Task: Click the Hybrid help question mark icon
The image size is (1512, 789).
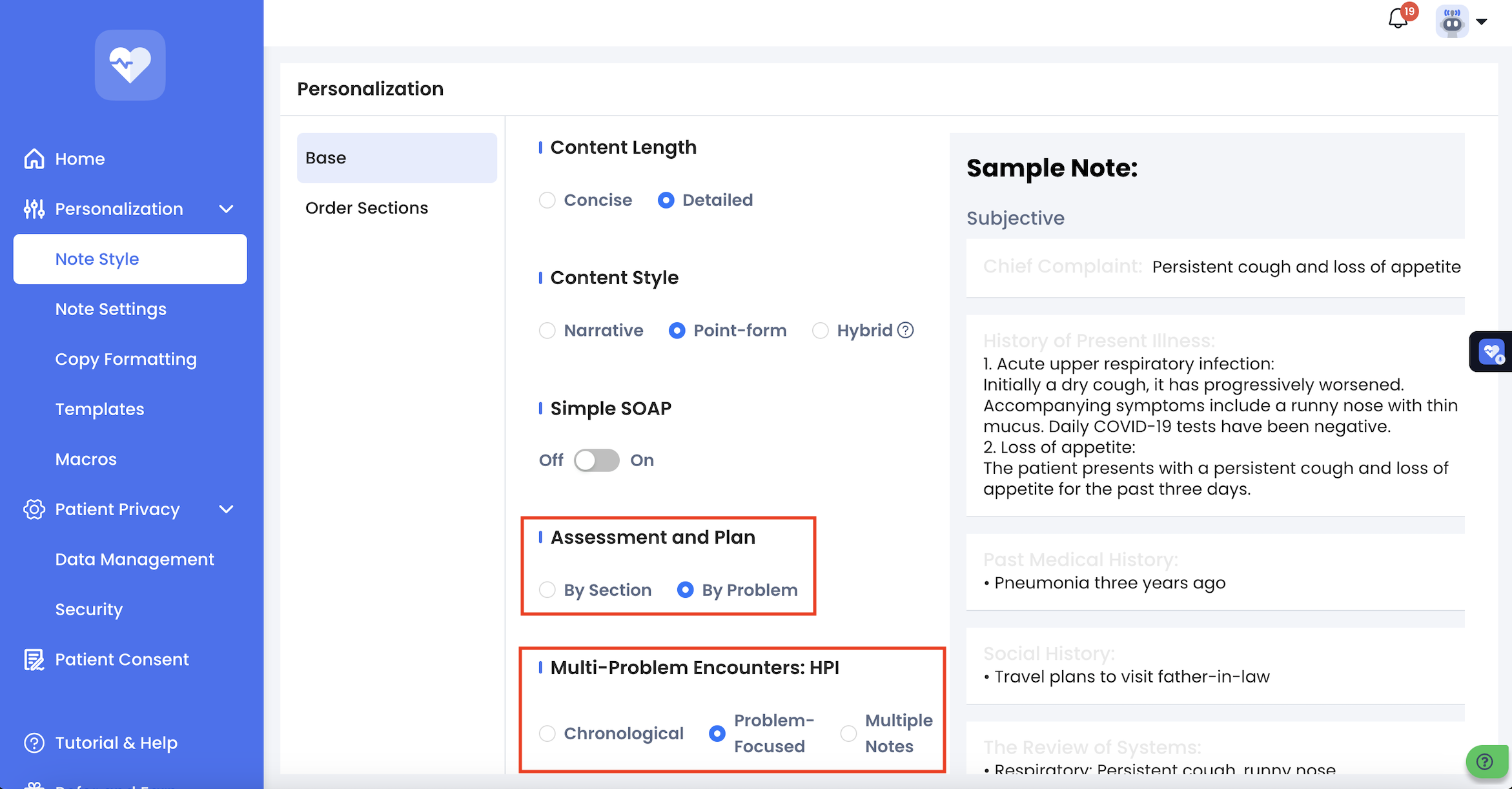Action: [906, 331]
